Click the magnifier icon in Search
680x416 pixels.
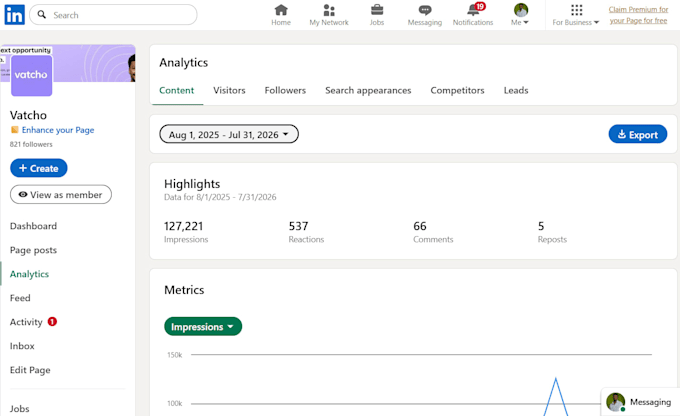(42, 15)
